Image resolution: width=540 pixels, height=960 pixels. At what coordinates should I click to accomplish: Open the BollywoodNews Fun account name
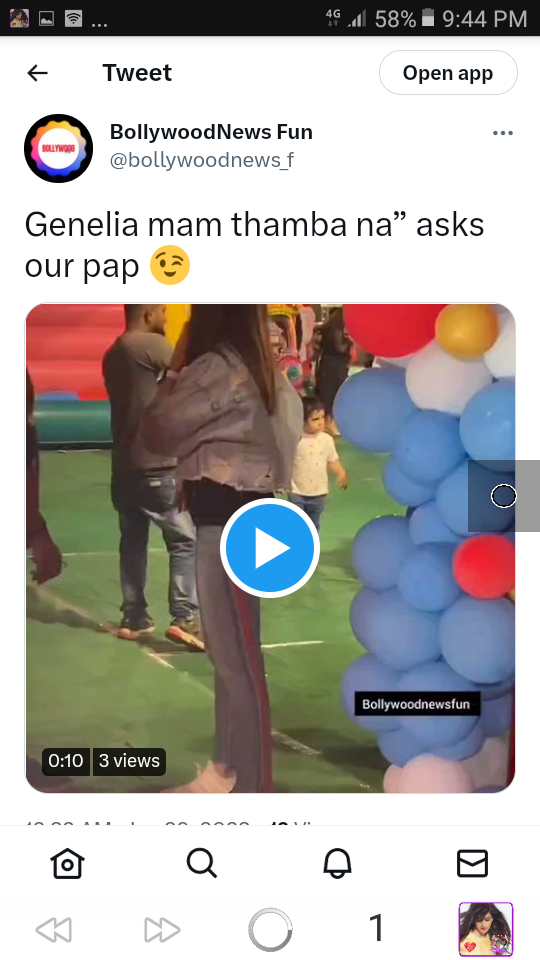(211, 132)
